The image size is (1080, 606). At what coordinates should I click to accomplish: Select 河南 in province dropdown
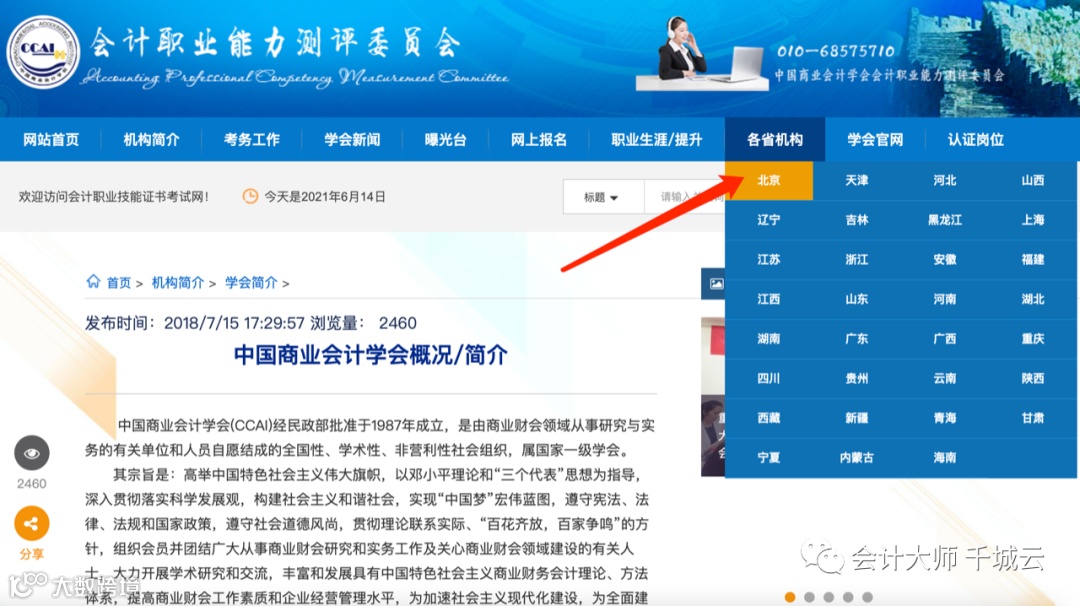[x=945, y=299]
